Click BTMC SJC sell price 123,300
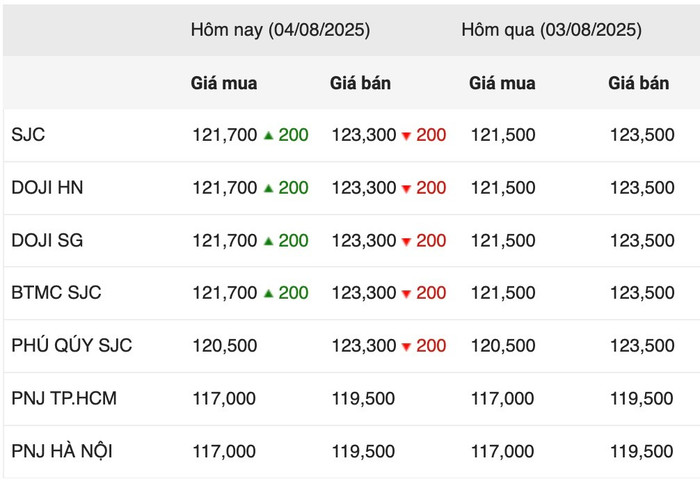This screenshot has width=700, height=482. tap(364, 293)
